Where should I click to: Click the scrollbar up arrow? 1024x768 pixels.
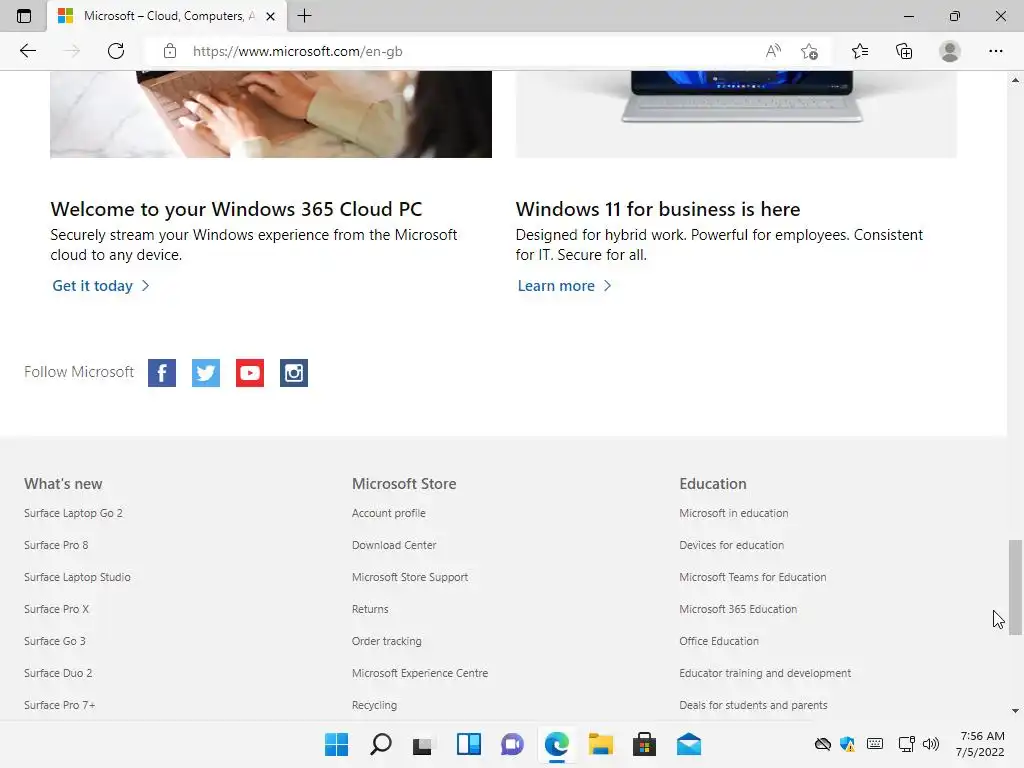(x=1015, y=80)
